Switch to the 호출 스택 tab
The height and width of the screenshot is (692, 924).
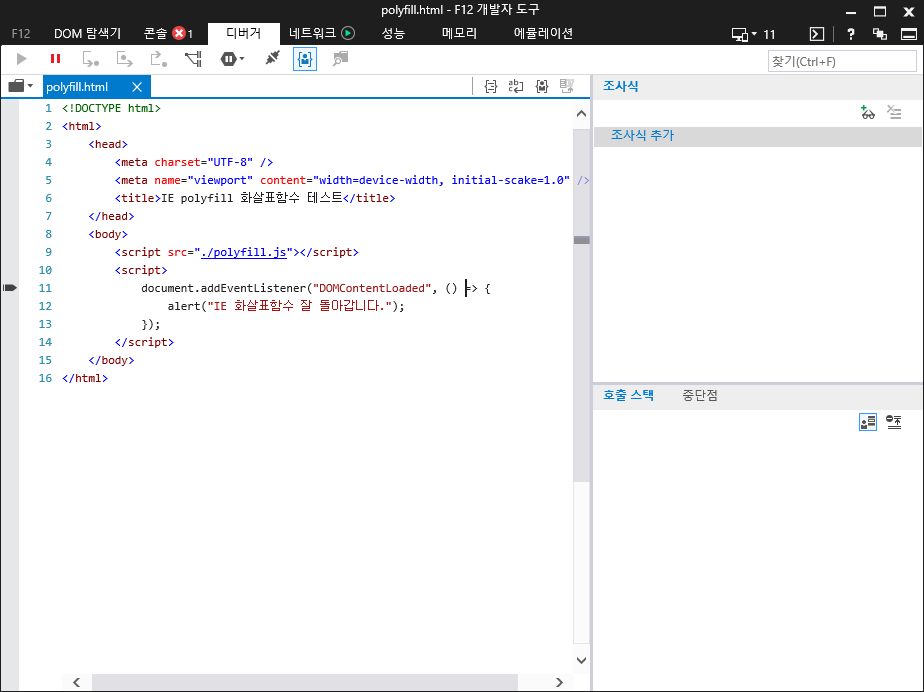coord(628,395)
